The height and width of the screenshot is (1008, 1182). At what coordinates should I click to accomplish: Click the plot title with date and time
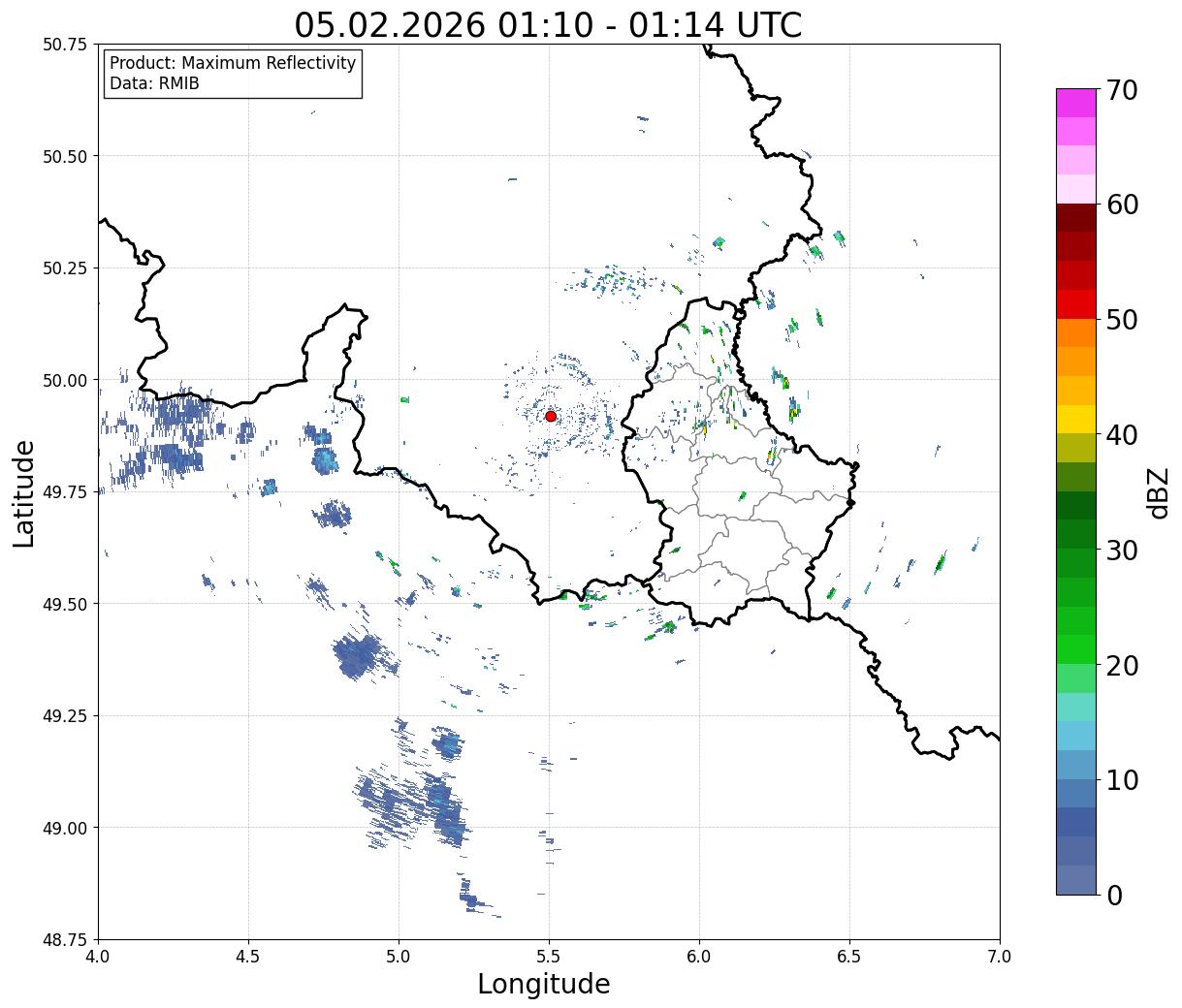pyautogui.click(x=548, y=24)
